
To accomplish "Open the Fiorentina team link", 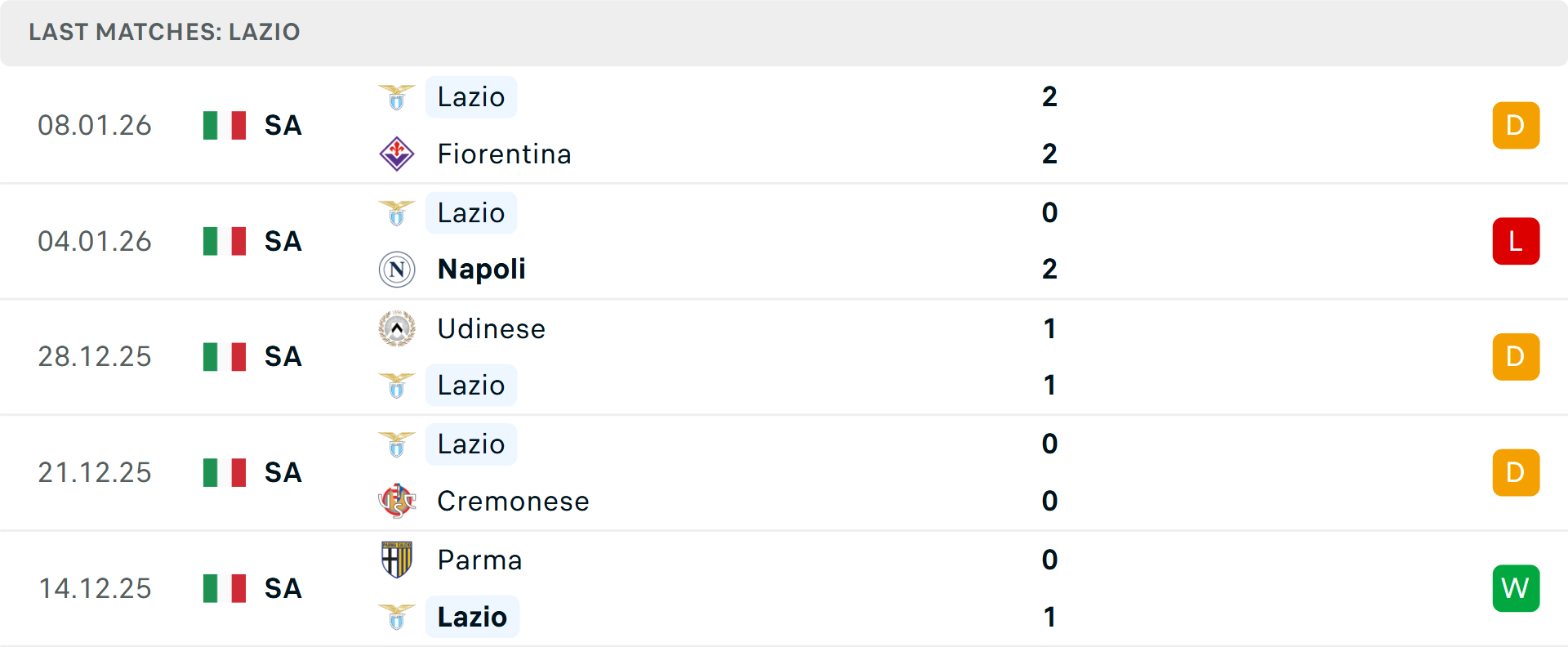I will (504, 154).
